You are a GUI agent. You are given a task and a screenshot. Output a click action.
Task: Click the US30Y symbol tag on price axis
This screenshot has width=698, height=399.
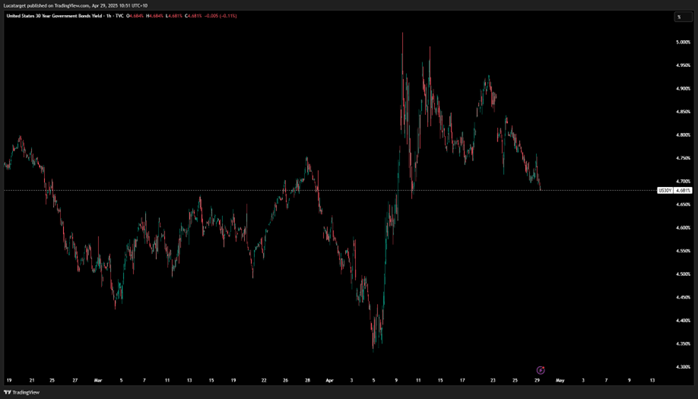(x=665, y=190)
